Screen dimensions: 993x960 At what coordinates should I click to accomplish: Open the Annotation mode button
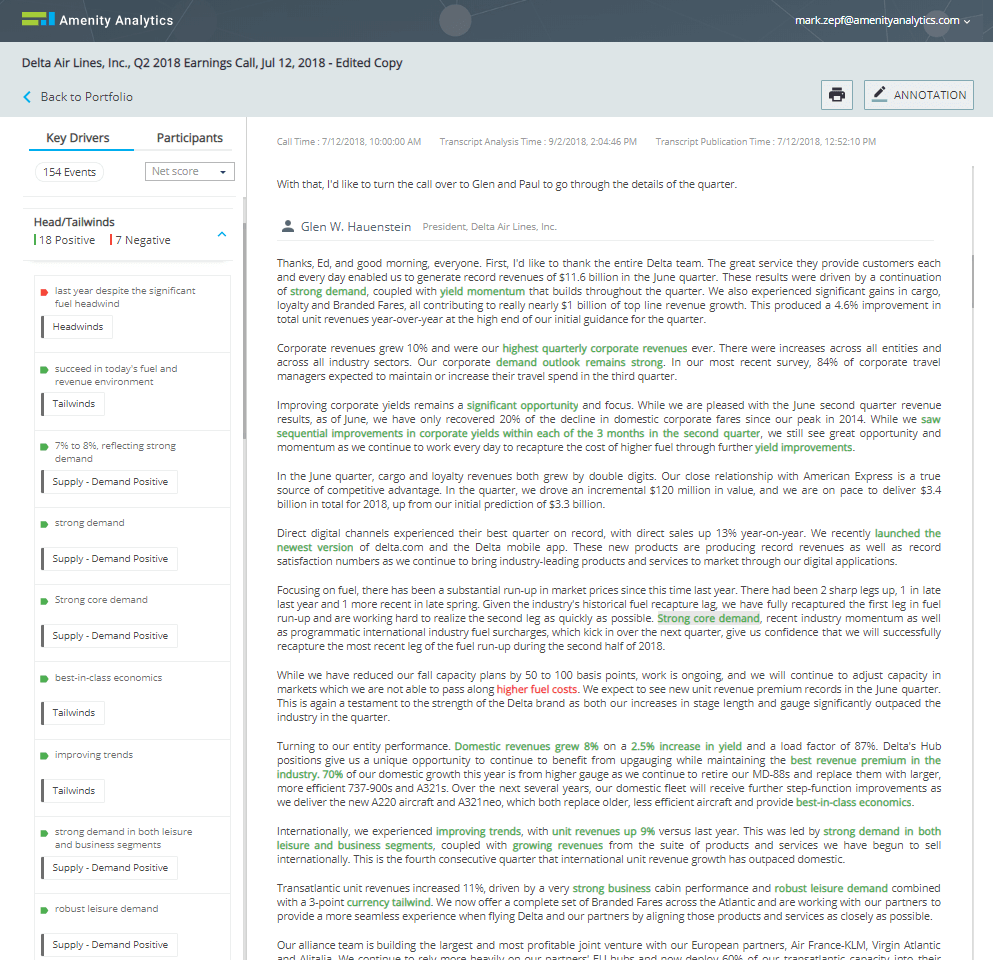[x=918, y=95]
